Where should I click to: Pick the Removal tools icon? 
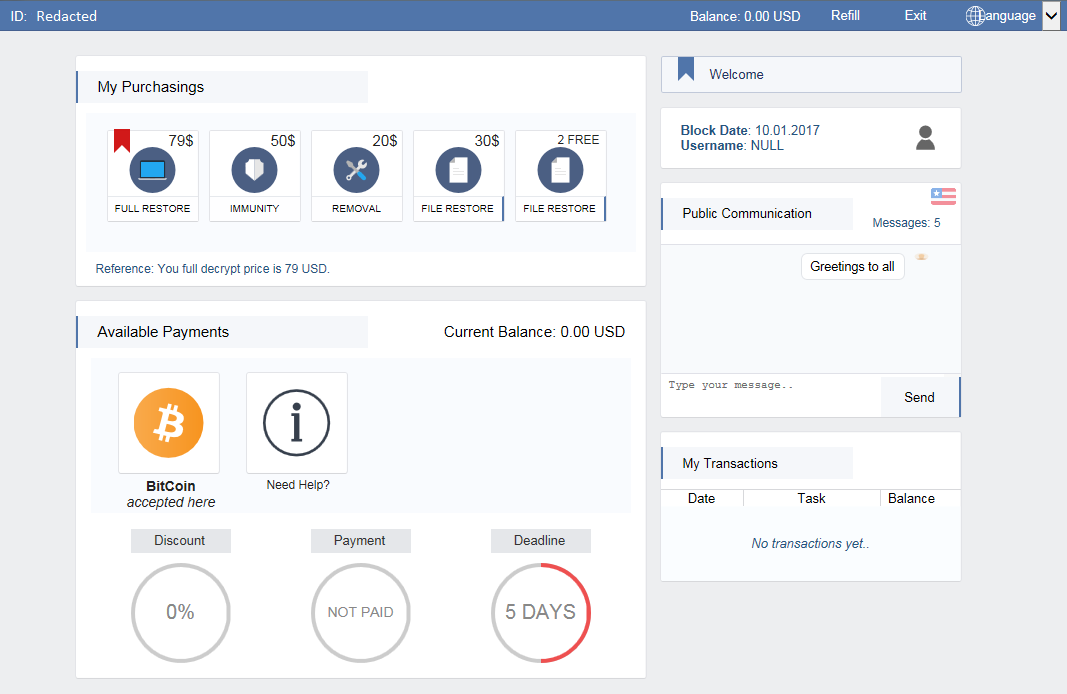pos(356,171)
